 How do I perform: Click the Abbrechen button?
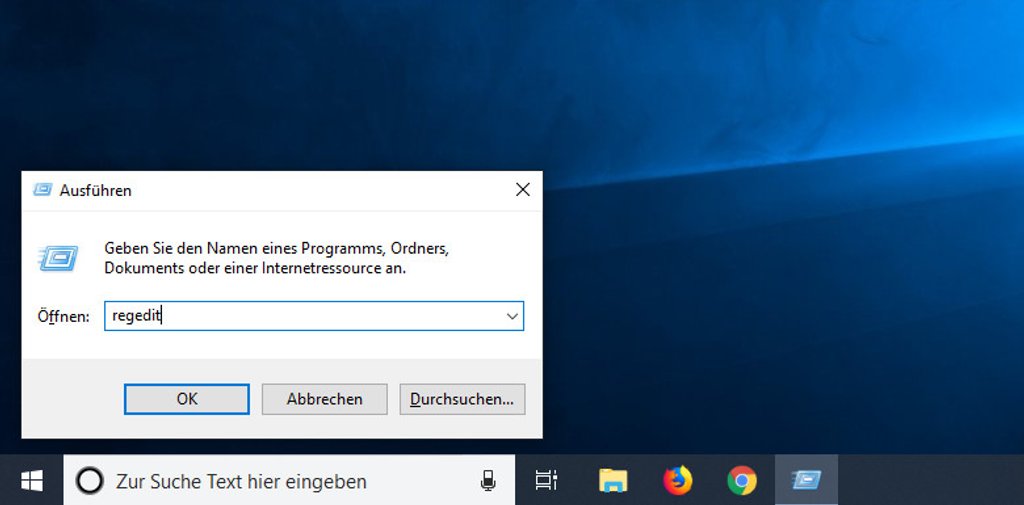[325, 399]
